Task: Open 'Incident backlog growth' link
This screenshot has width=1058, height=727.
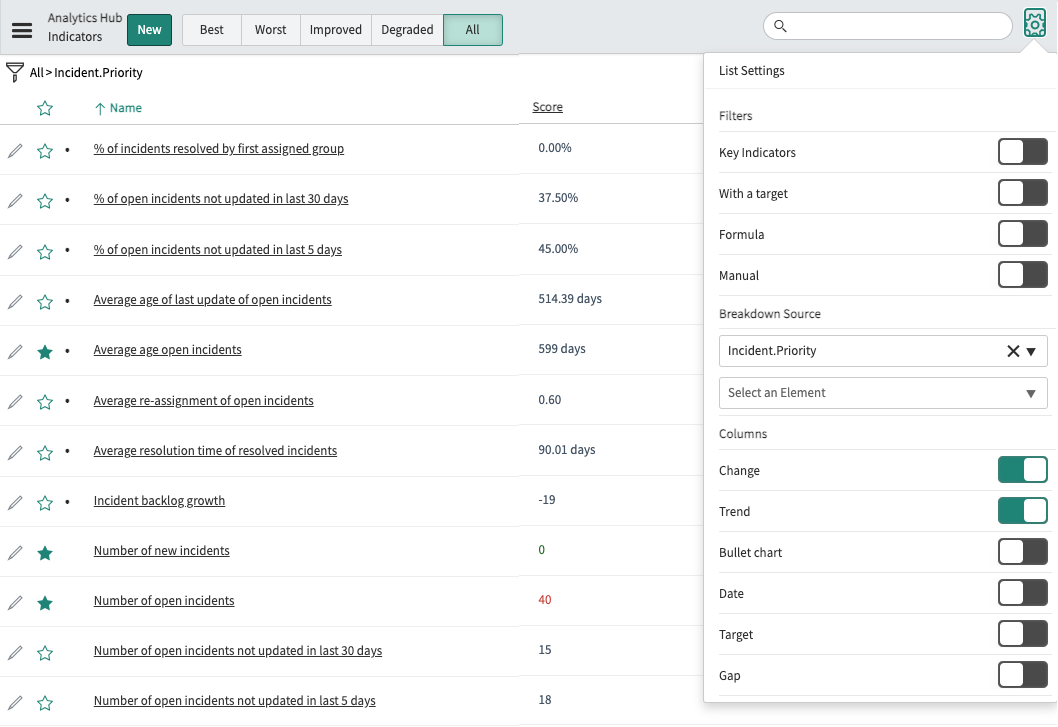Action: tap(159, 501)
